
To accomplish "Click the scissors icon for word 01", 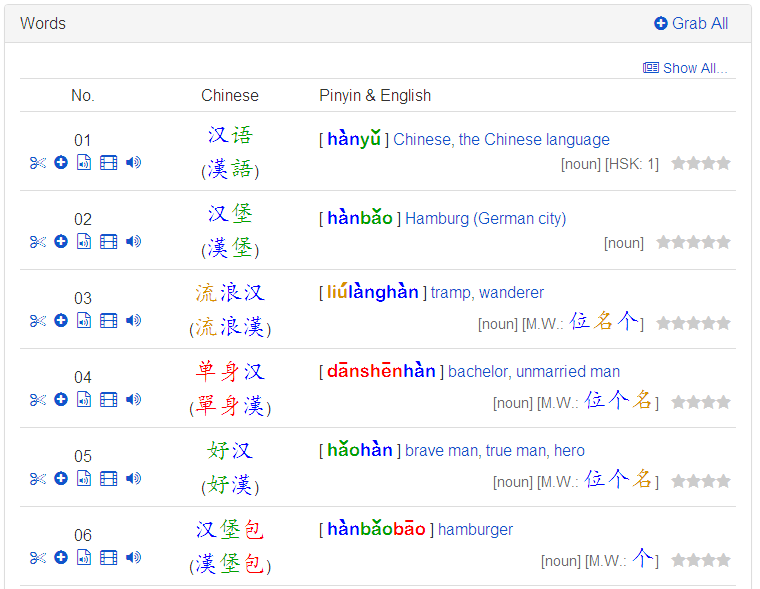I will point(38,163).
